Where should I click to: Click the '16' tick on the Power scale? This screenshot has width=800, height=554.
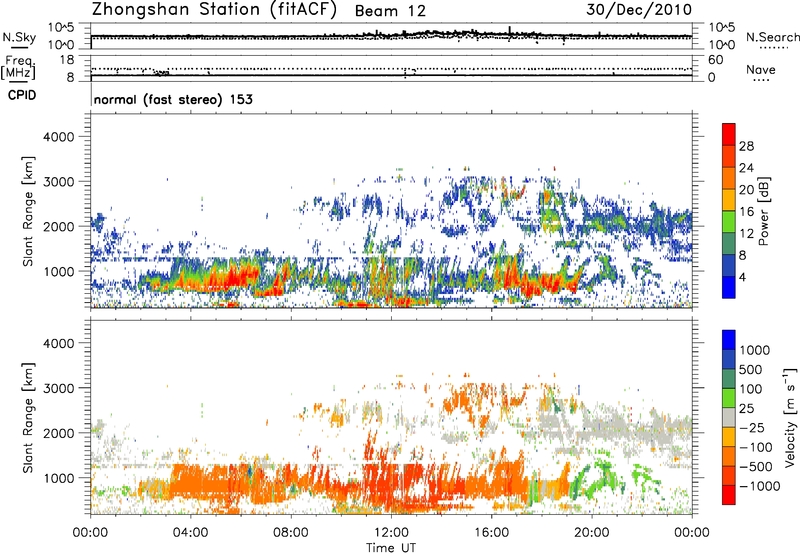(746, 212)
